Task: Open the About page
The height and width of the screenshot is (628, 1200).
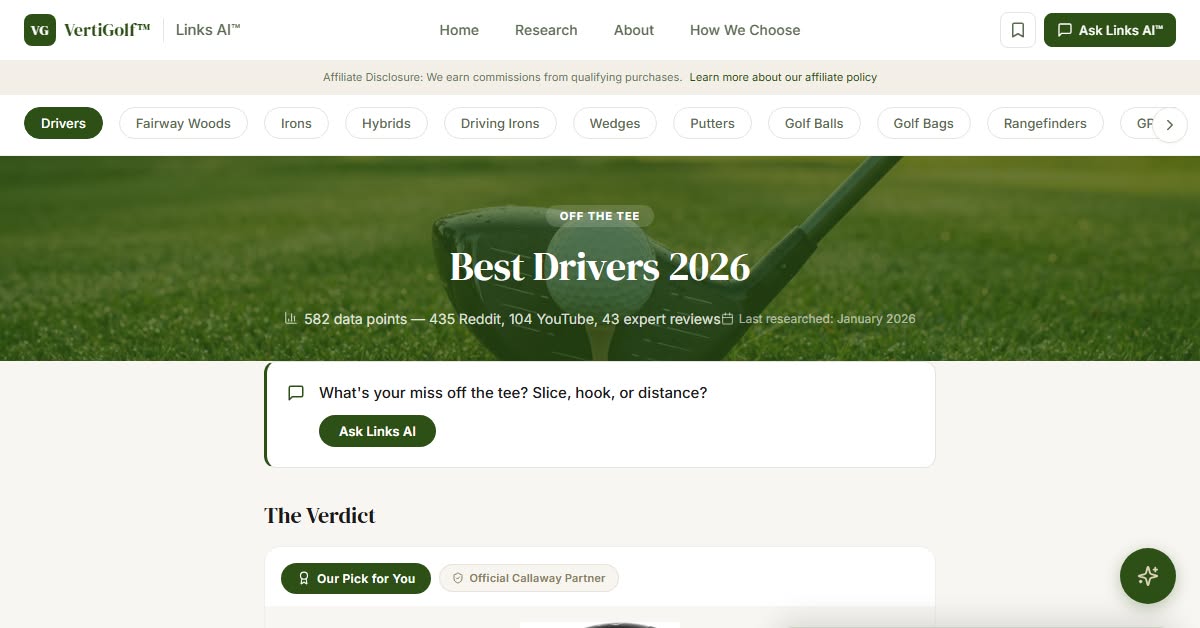Action: click(x=634, y=30)
